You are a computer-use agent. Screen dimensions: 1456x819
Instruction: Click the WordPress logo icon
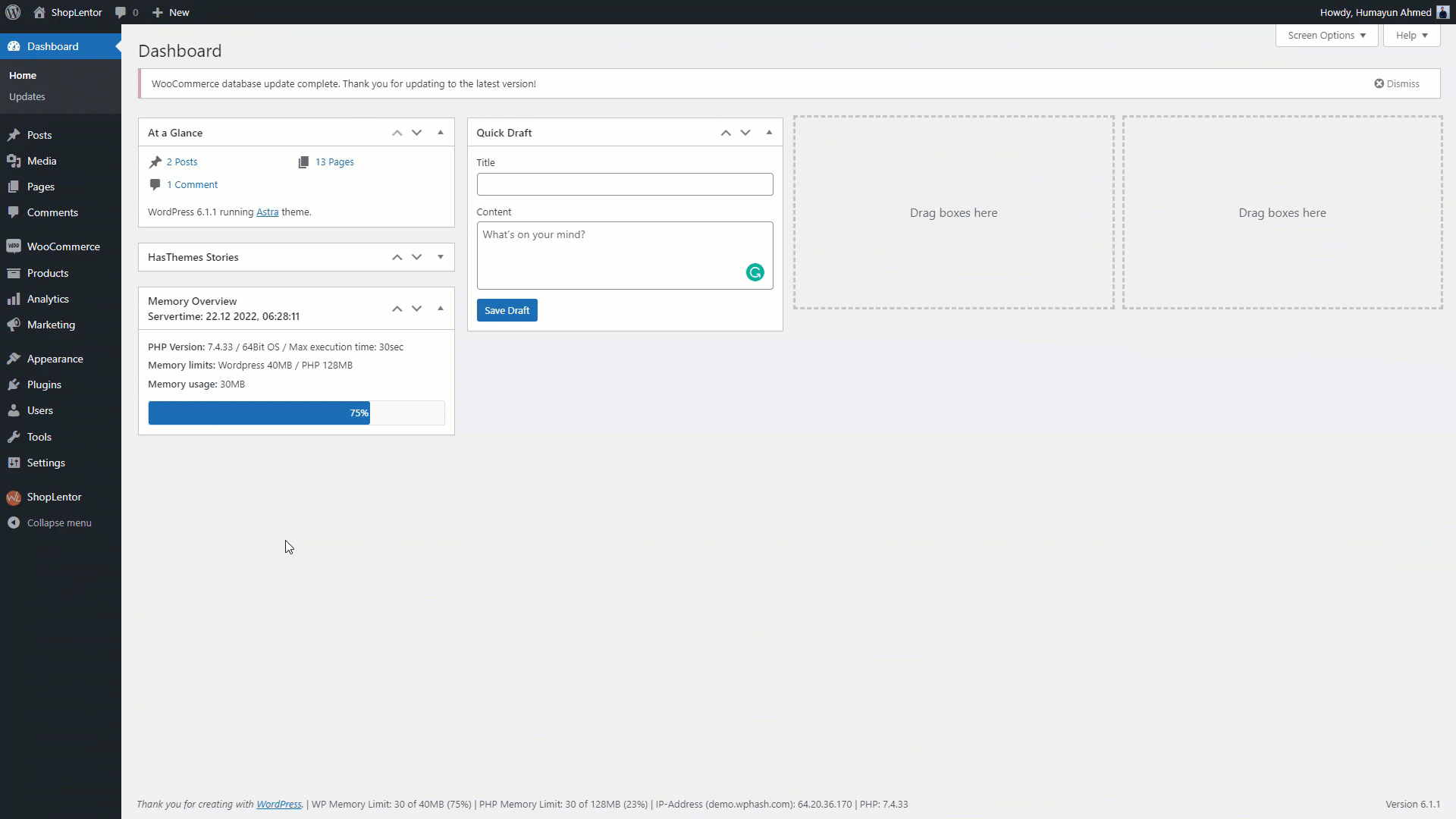pyautogui.click(x=13, y=12)
